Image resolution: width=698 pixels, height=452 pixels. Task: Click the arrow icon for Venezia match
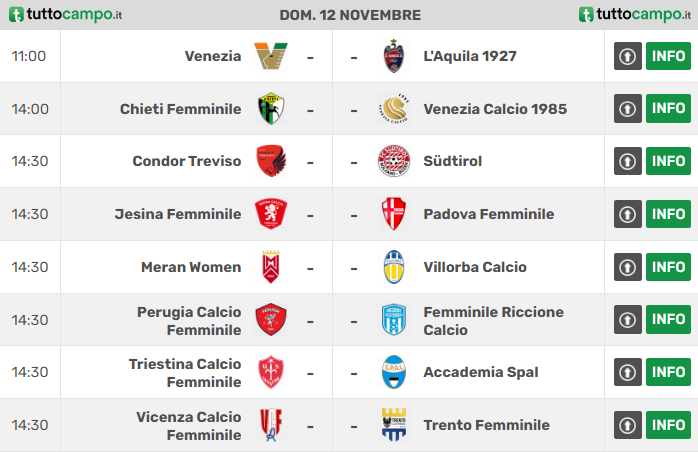coord(628,56)
